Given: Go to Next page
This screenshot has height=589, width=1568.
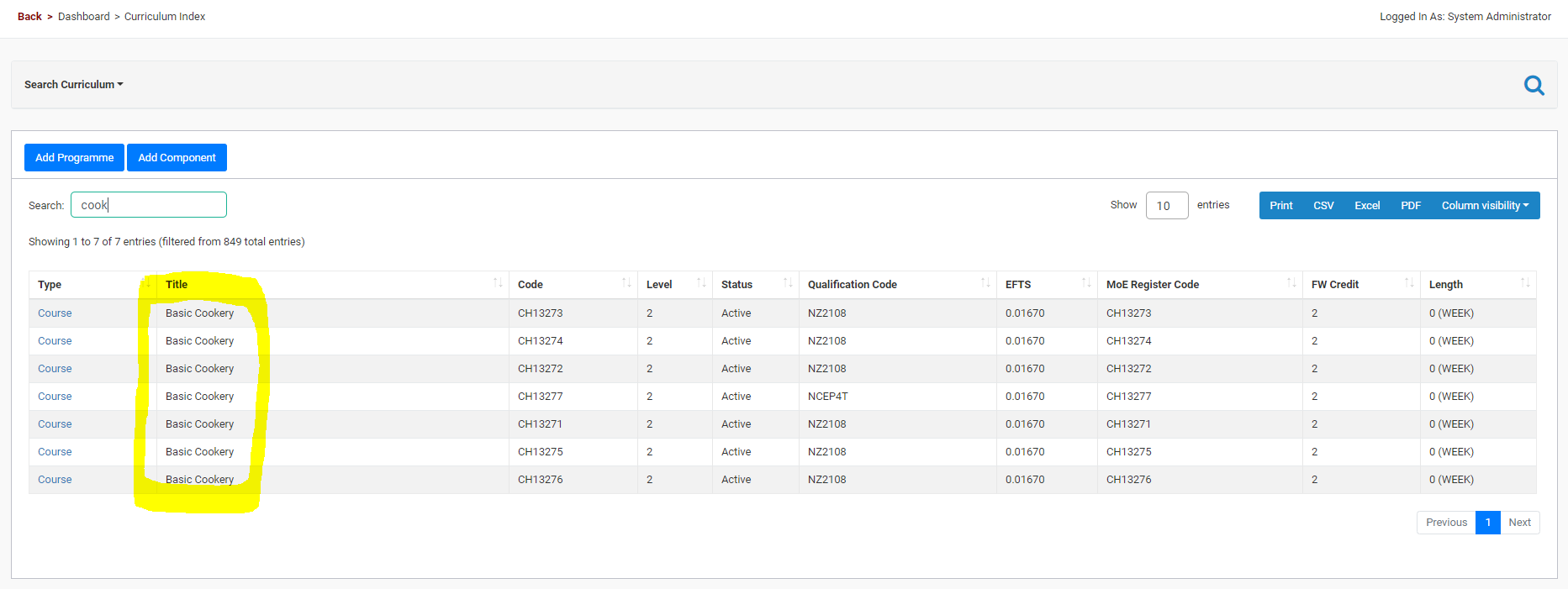Looking at the screenshot, I should pos(1519,523).
